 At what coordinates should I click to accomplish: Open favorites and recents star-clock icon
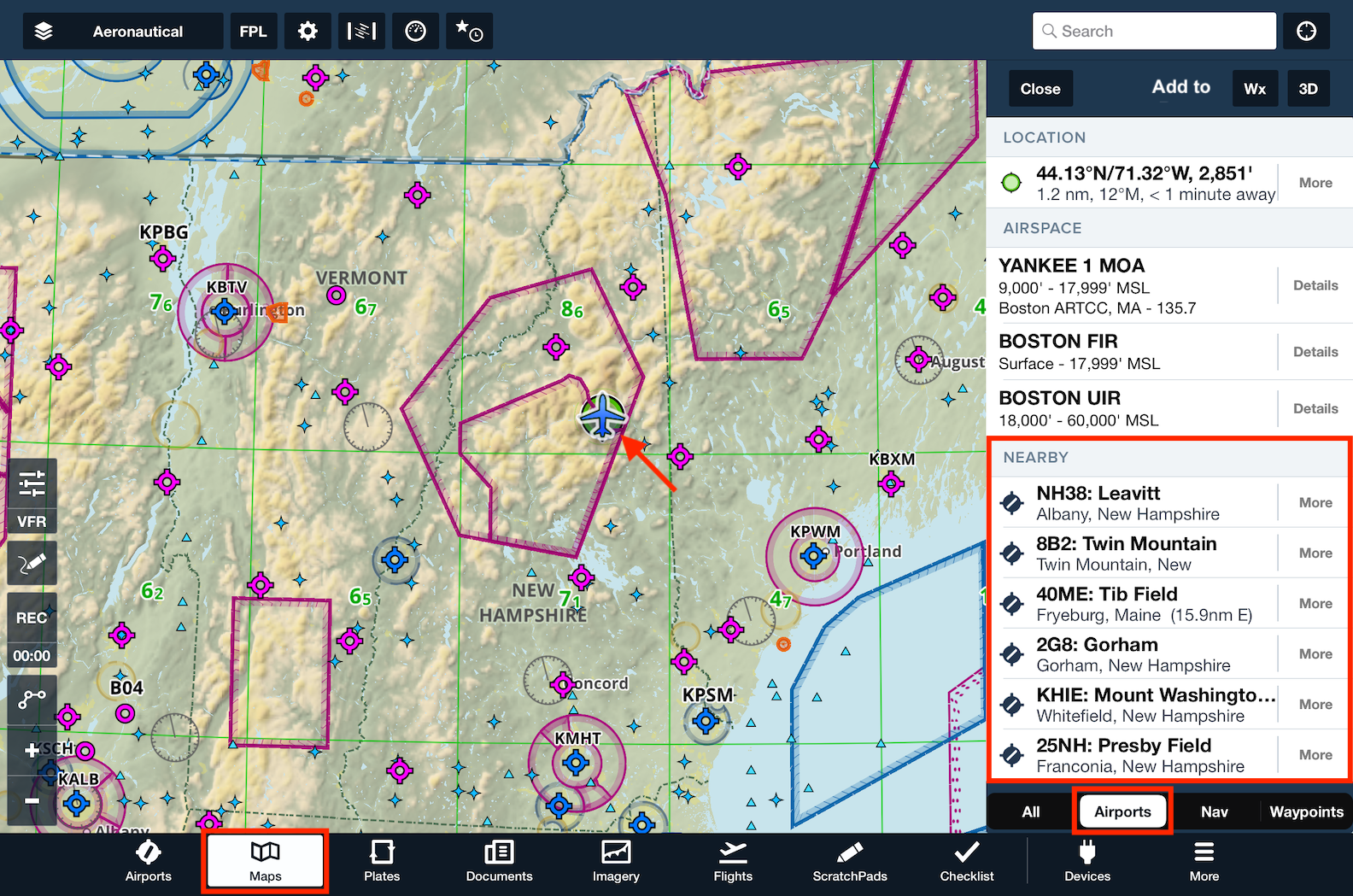coord(469,32)
